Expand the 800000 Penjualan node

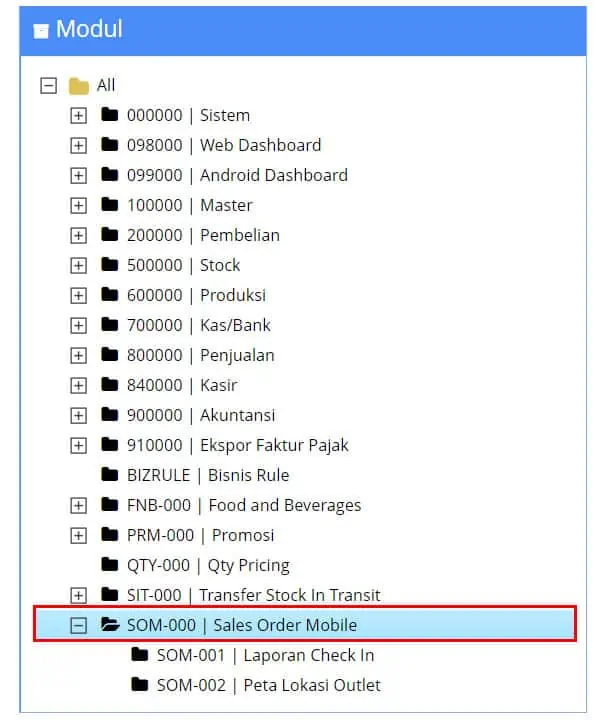tap(78, 356)
